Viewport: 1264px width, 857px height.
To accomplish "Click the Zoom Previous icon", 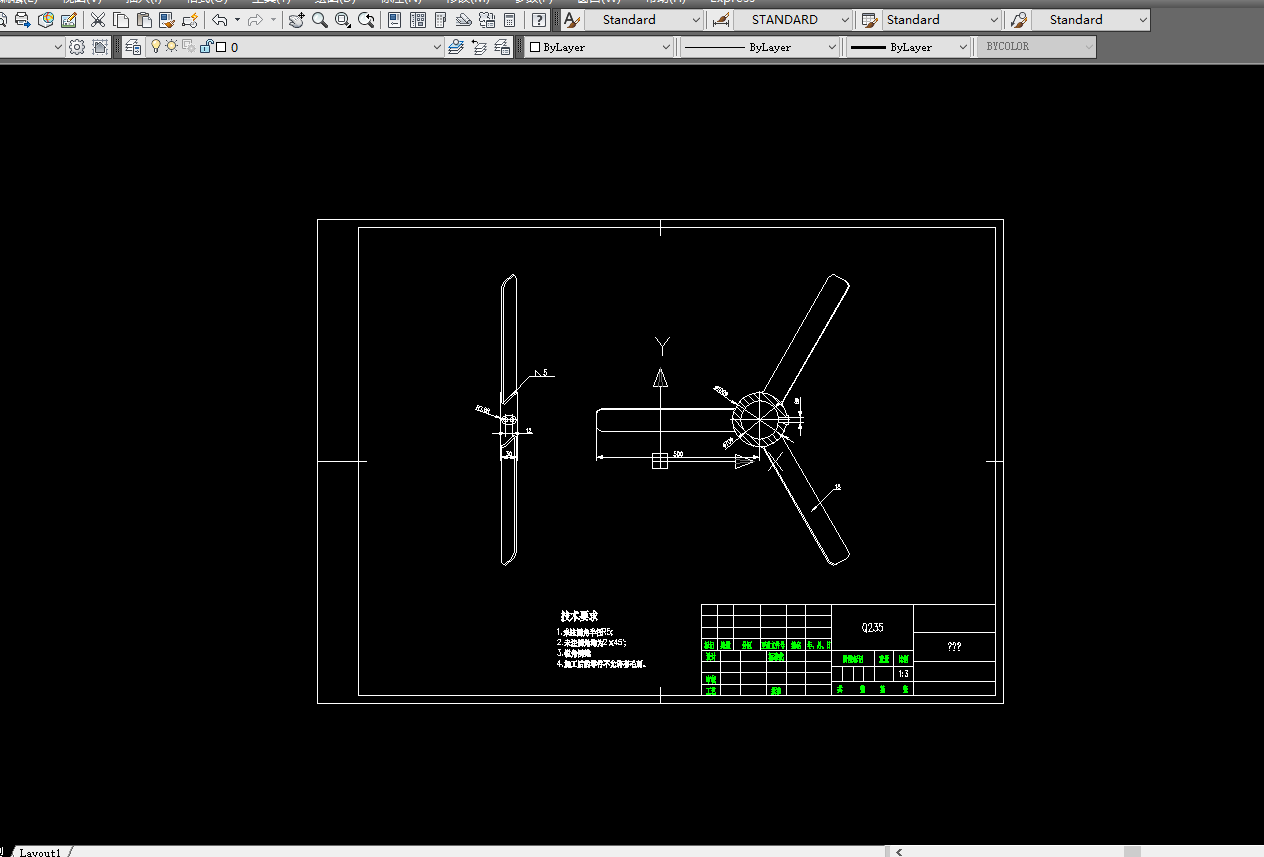I will tap(366, 20).
